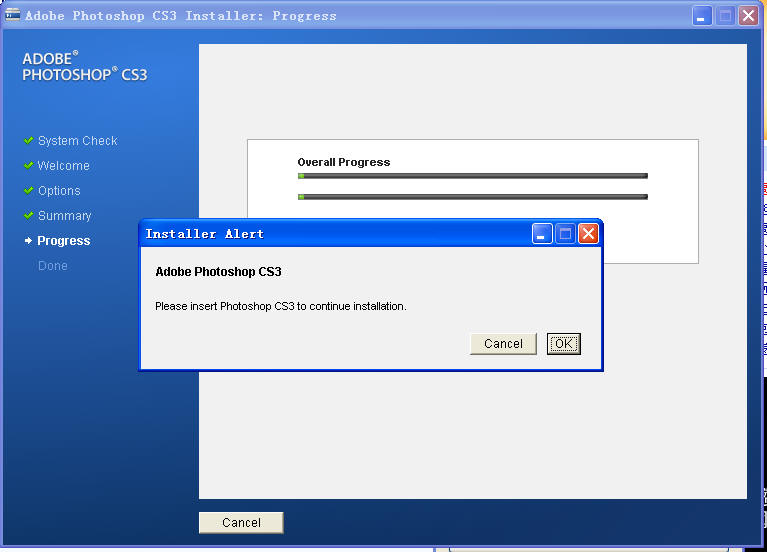Select the Progress step in the sidebar

pyautogui.click(x=64, y=241)
